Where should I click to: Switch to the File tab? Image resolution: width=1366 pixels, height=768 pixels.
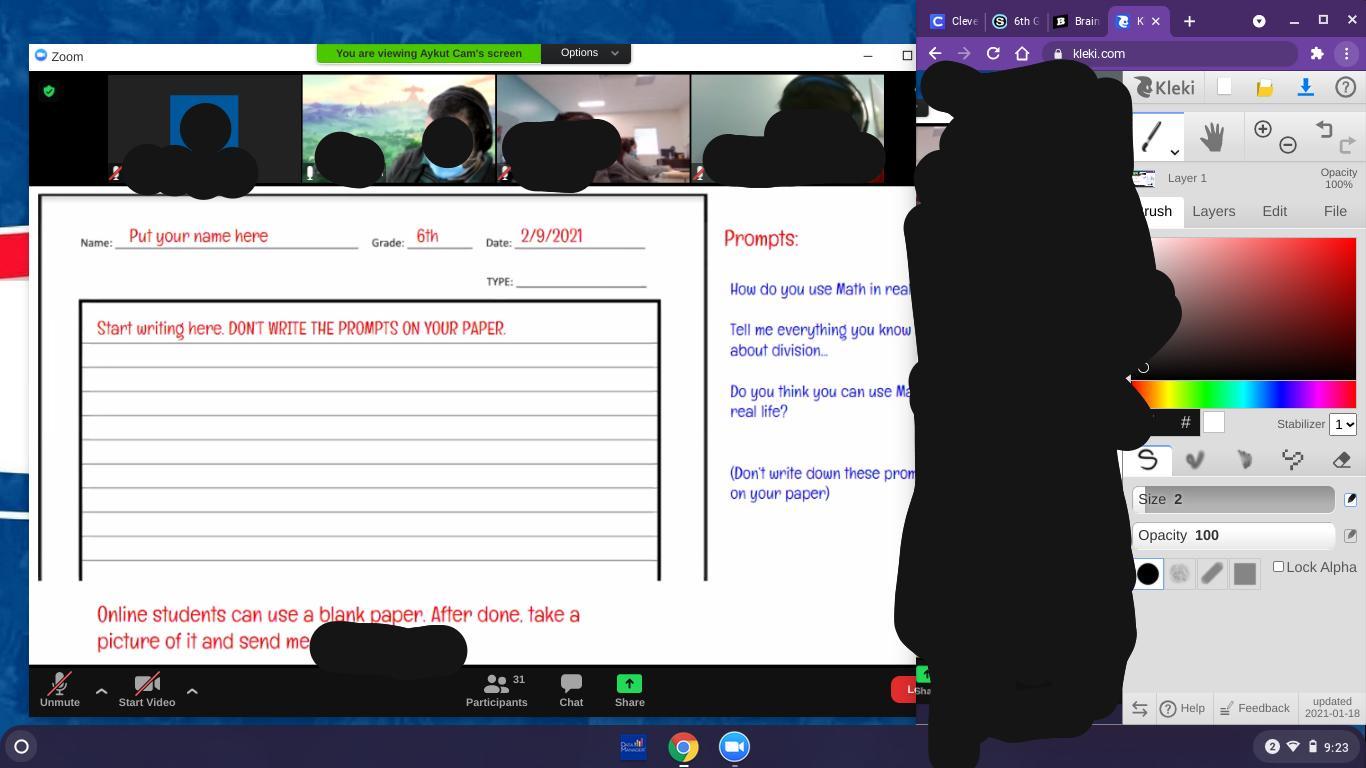pos(1335,211)
